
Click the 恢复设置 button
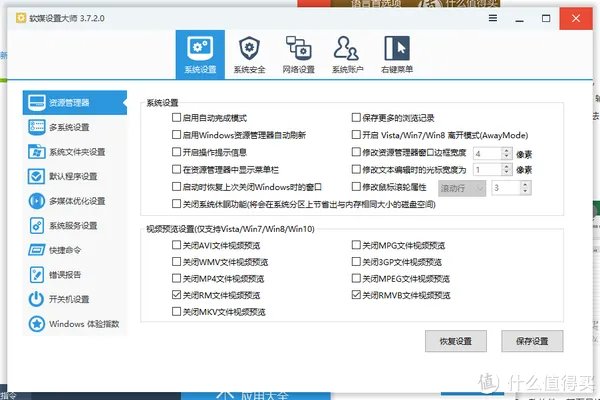[456, 341]
